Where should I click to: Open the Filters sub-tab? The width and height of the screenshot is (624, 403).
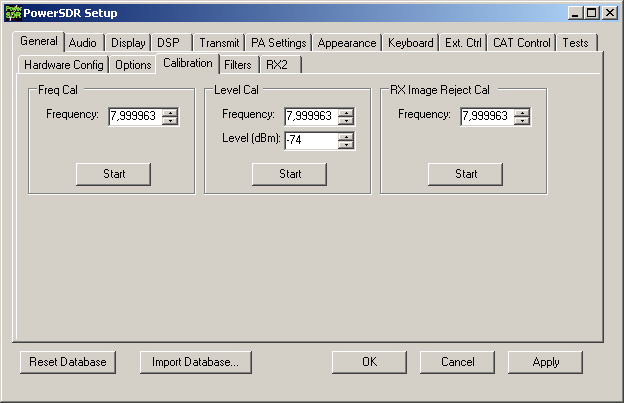tap(238, 65)
